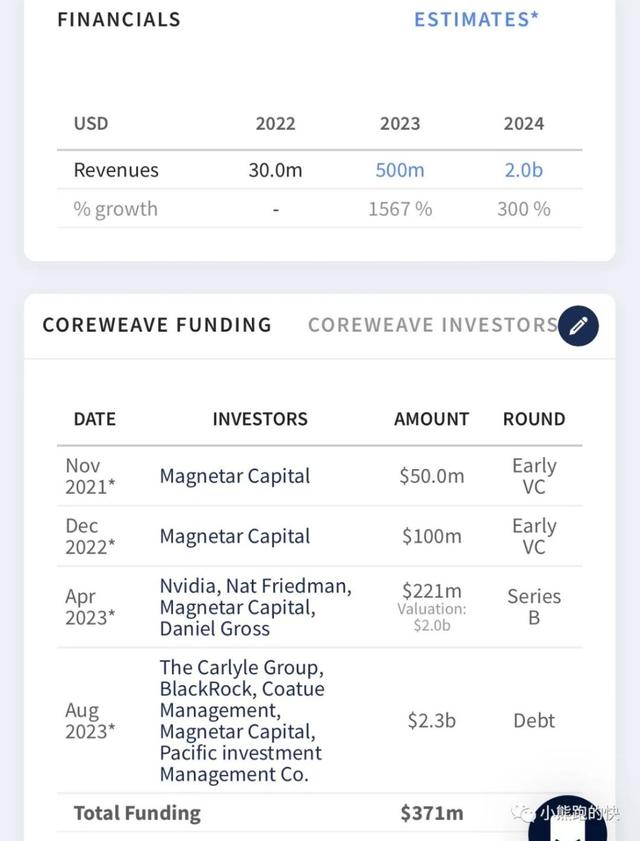Open the Estimates* link
640x841 pixels.
[x=477, y=19]
